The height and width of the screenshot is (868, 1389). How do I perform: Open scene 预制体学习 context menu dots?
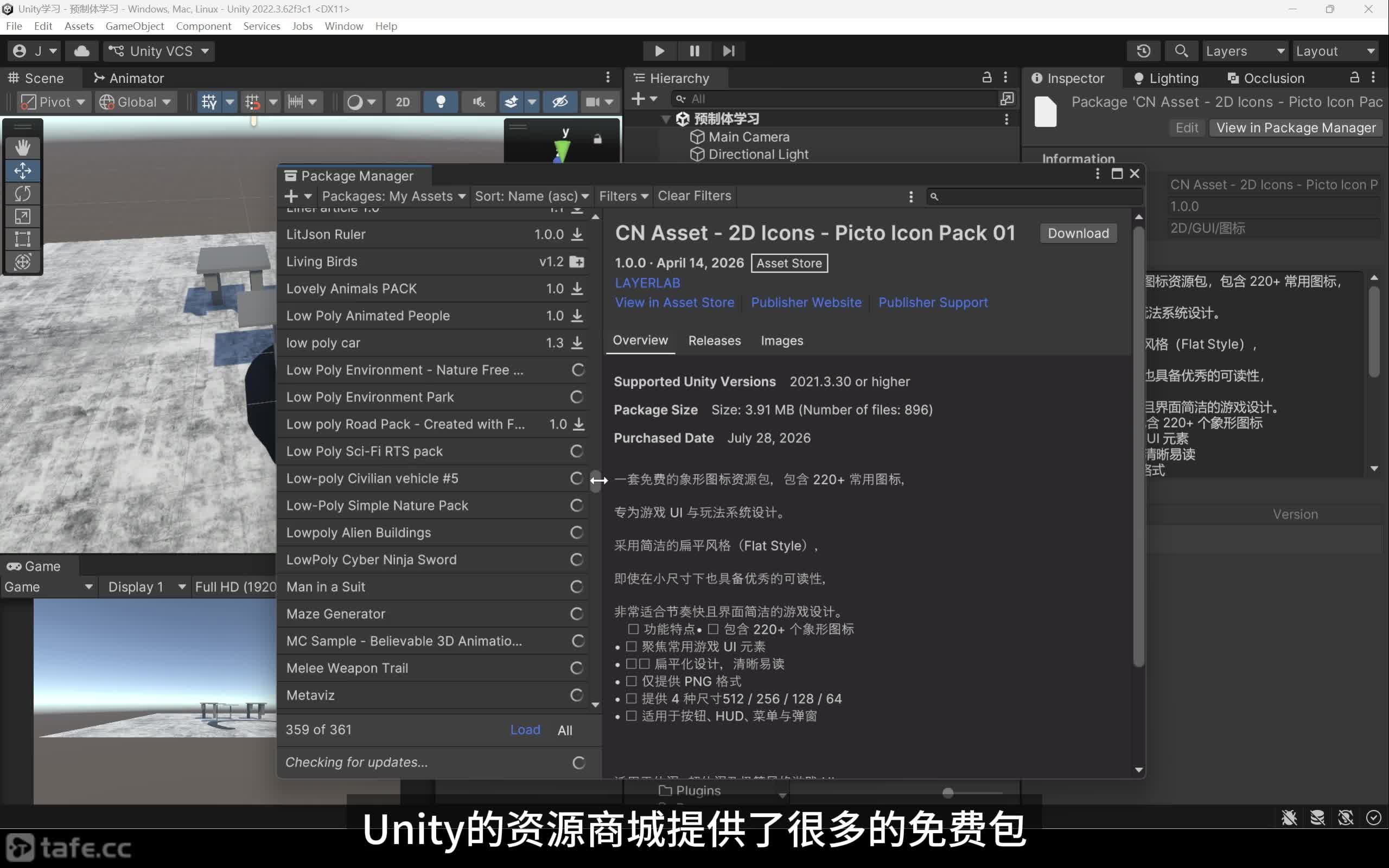click(1006, 119)
